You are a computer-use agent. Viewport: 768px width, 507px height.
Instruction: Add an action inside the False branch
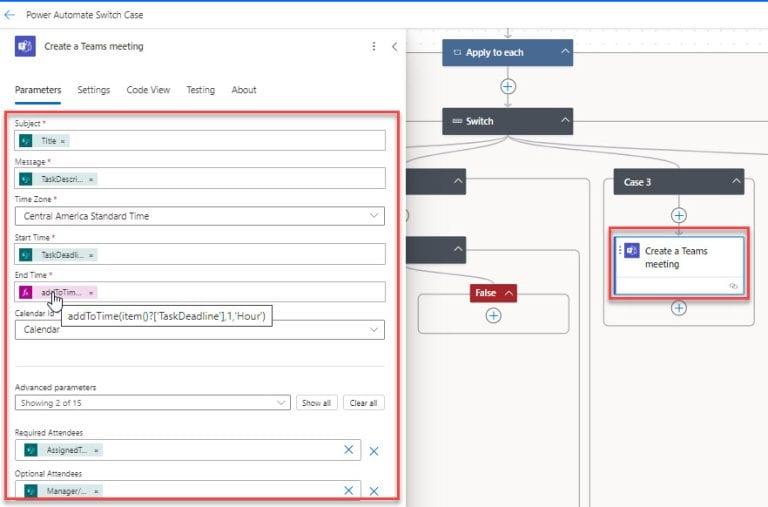[x=493, y=316]
